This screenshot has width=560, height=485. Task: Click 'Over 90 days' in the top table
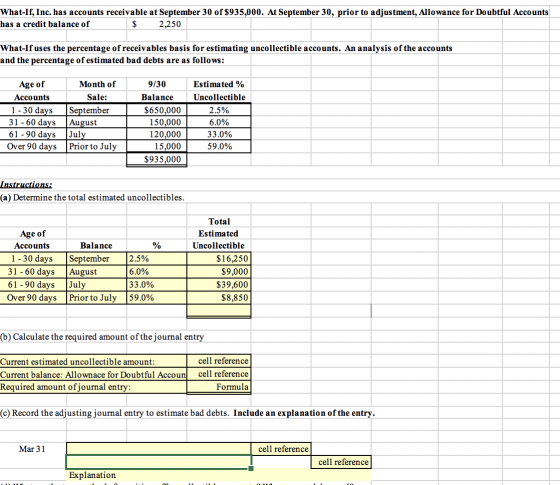(32, 146)
